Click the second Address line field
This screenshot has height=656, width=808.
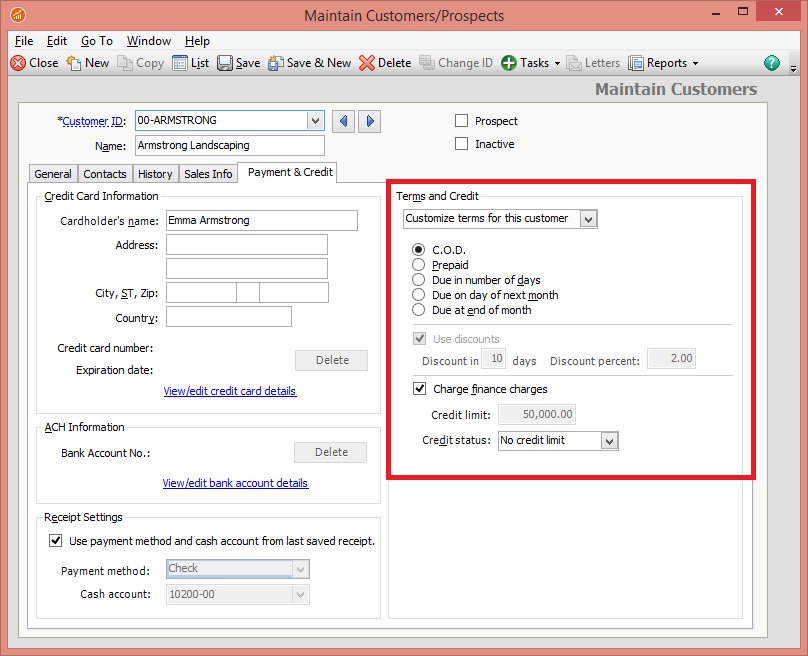pos(247,268)
